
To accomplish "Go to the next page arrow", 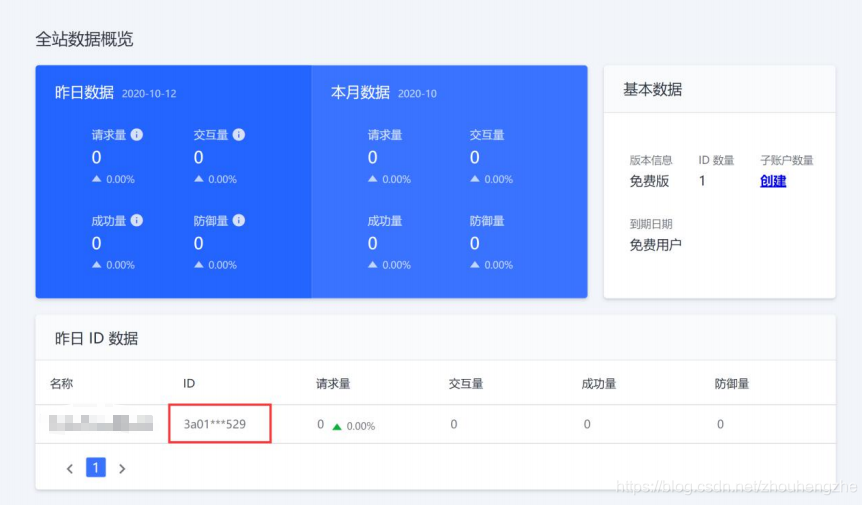I will point(122,468).
